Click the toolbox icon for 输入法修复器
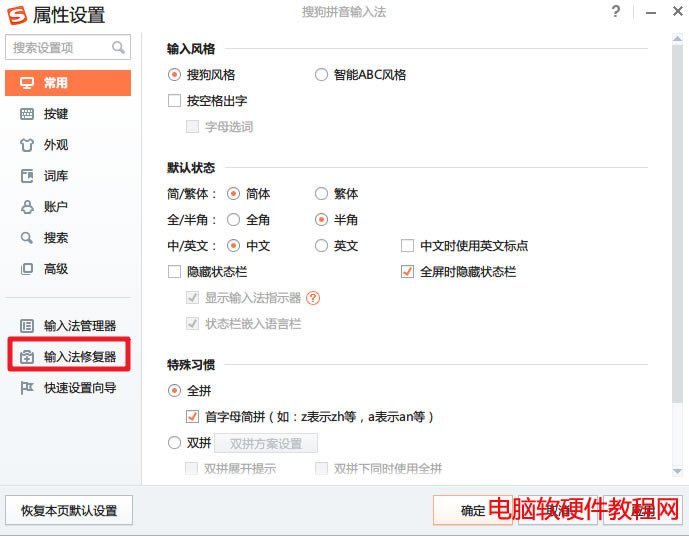Viewport: 689px width, 536px height. point(27,357)
